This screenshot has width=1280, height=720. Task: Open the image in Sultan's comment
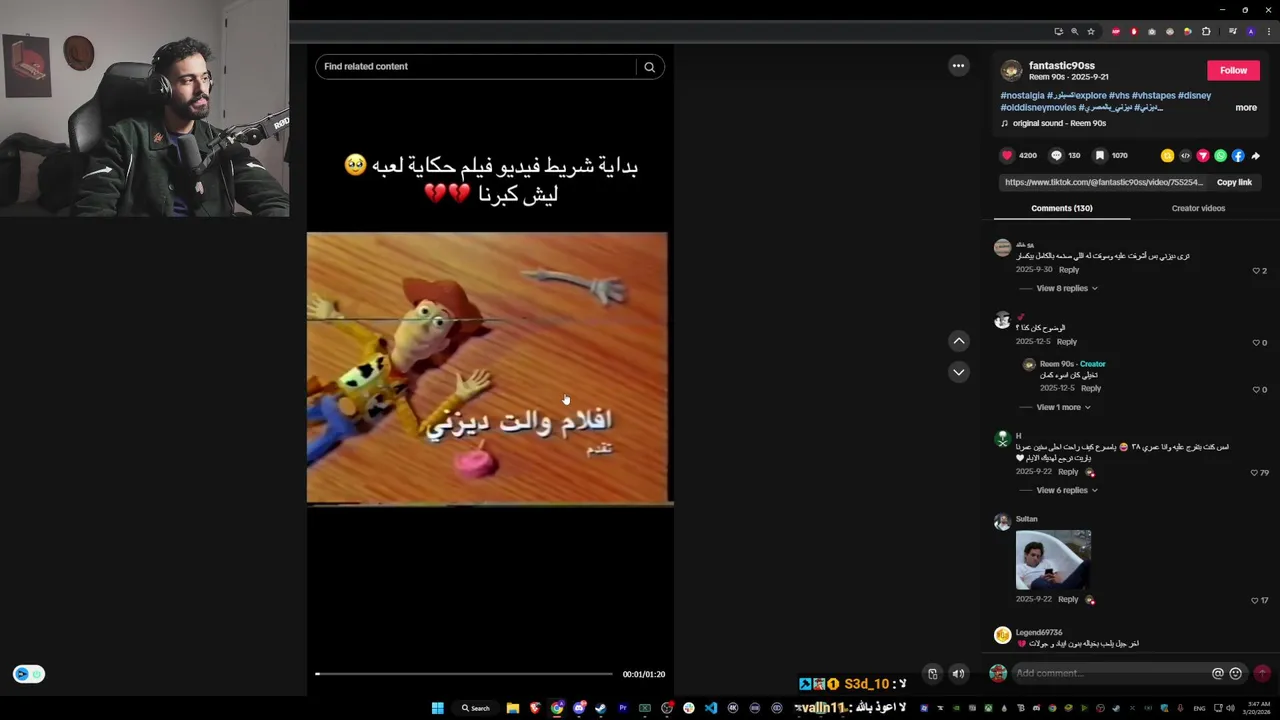point(1053,560)
